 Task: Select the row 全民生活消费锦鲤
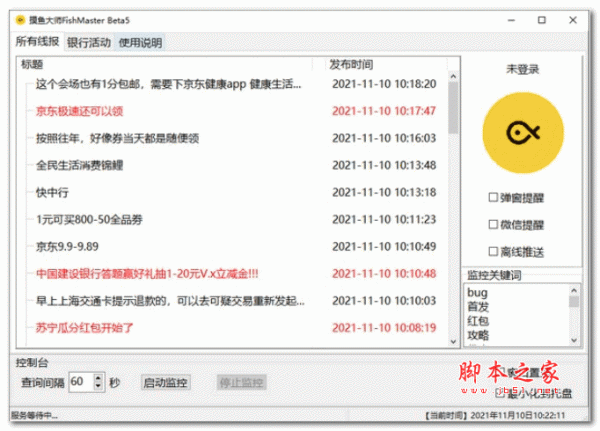click(x=236, y=165)
